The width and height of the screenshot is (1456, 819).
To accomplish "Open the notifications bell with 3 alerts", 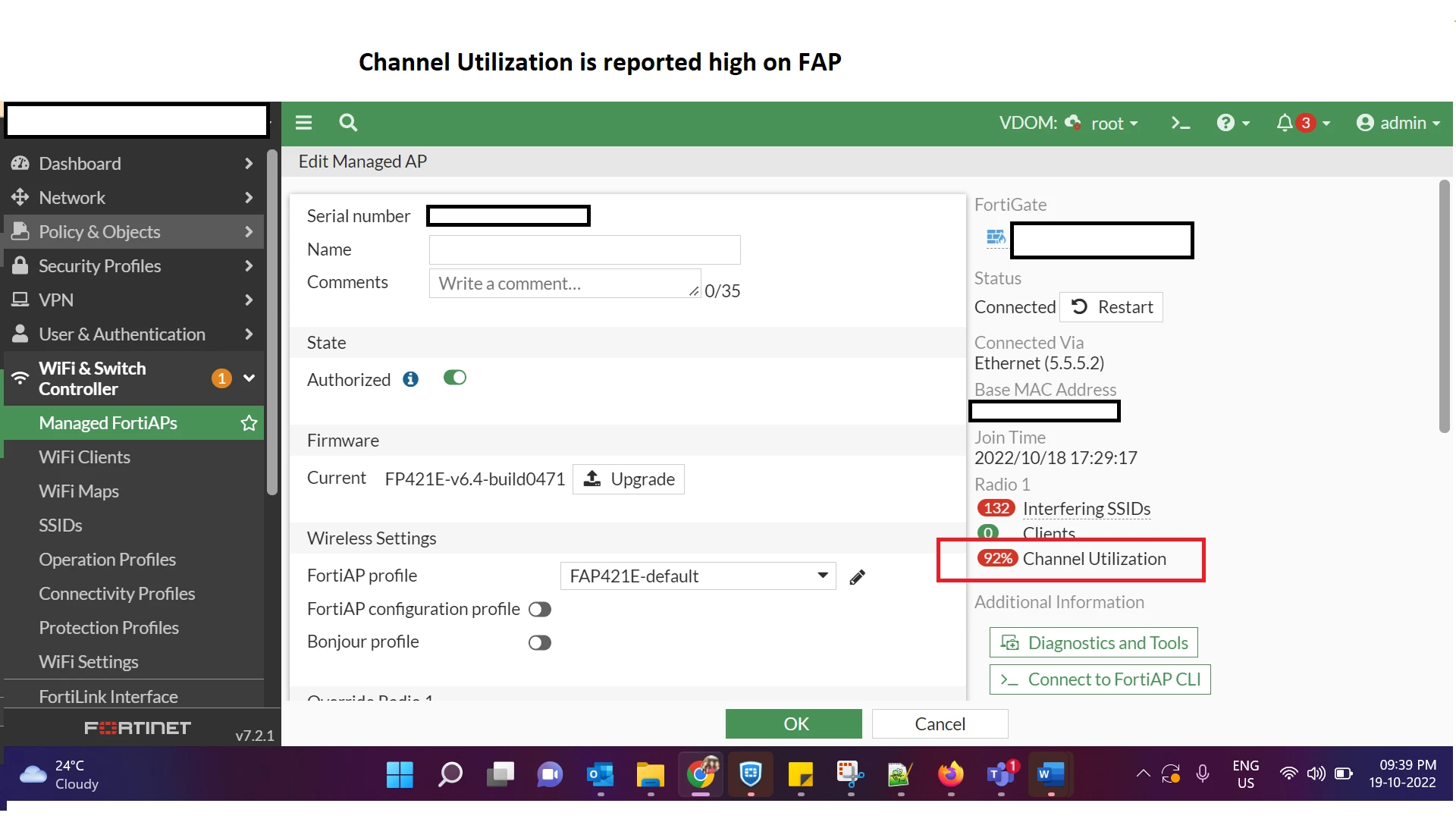I will click(x=1303, y=123).
